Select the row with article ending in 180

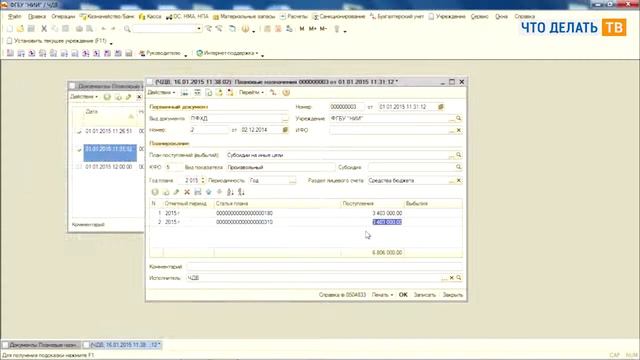[306, 213]
